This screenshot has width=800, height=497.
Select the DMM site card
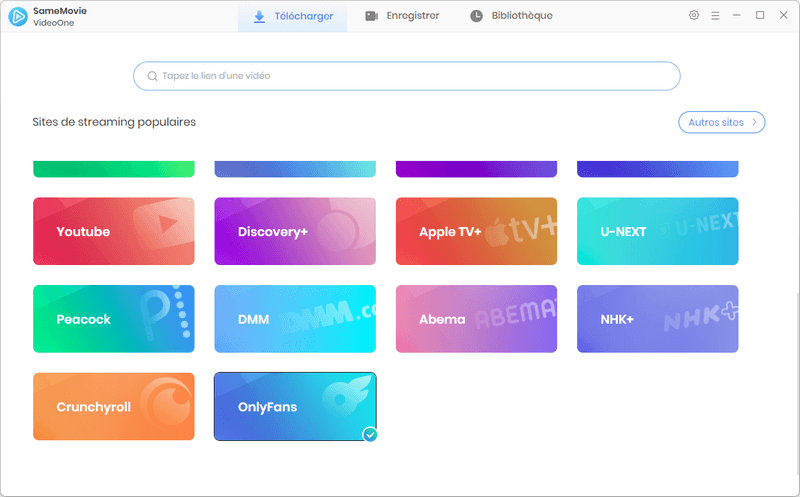[295, 319]
